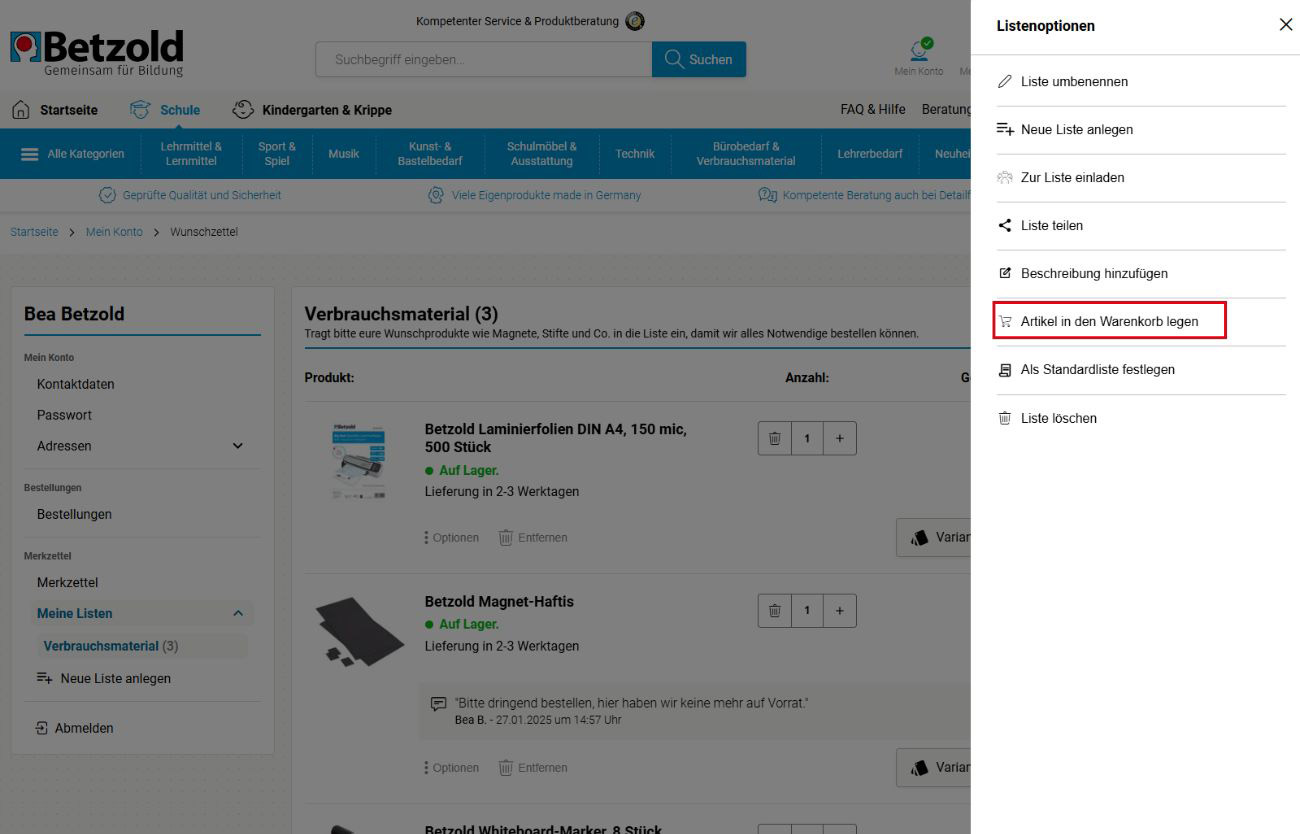Open Lehrerbedarf category

870,154
